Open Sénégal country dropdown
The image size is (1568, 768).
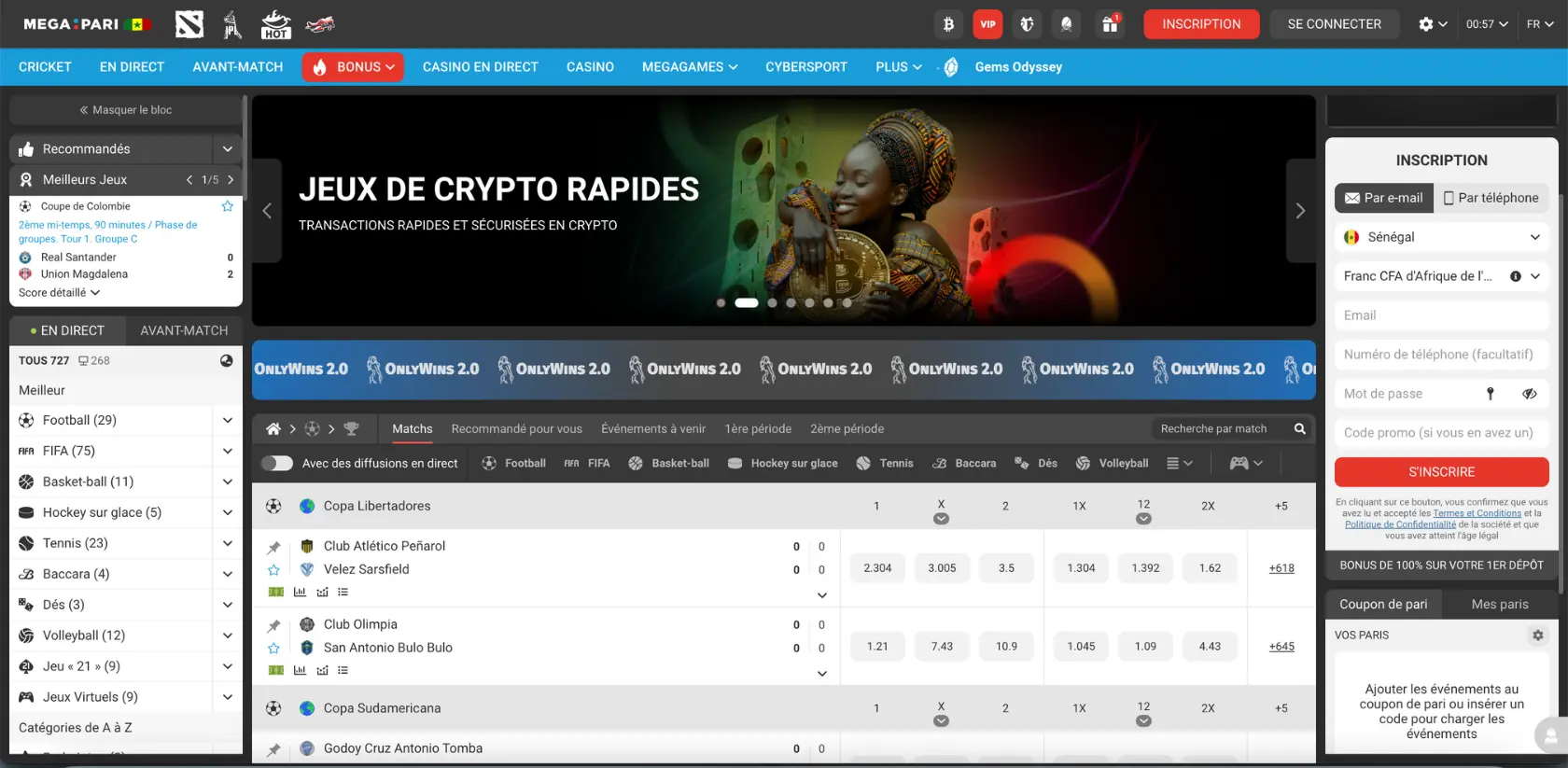click(1441, 237)
